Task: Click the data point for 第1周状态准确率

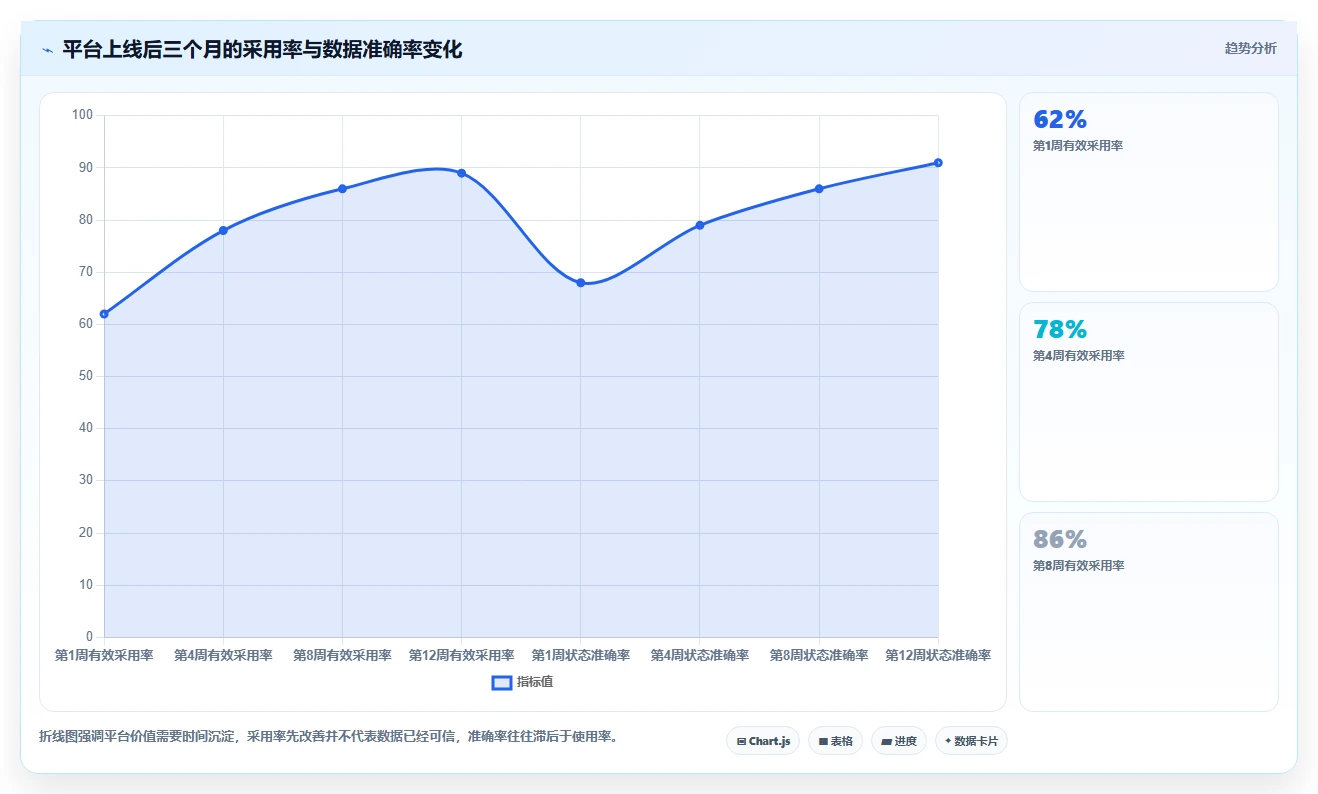Action: 580,283
